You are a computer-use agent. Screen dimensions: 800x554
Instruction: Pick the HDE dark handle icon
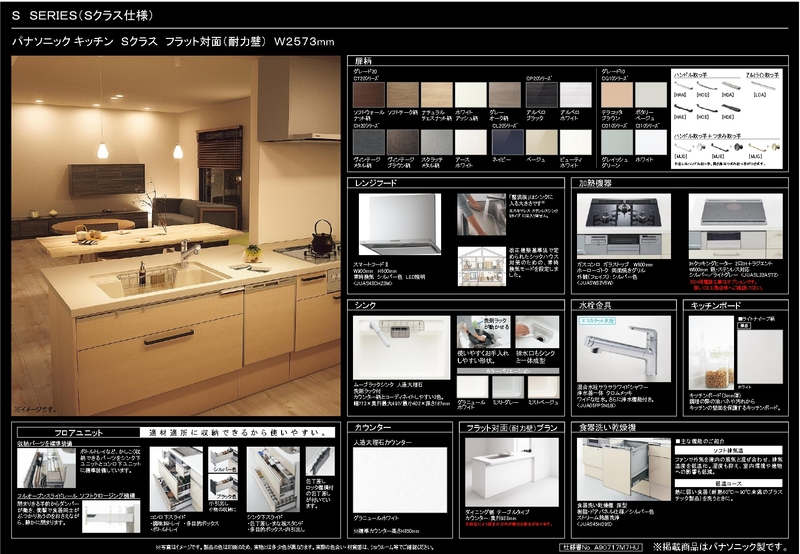click(x=730, y=108)
